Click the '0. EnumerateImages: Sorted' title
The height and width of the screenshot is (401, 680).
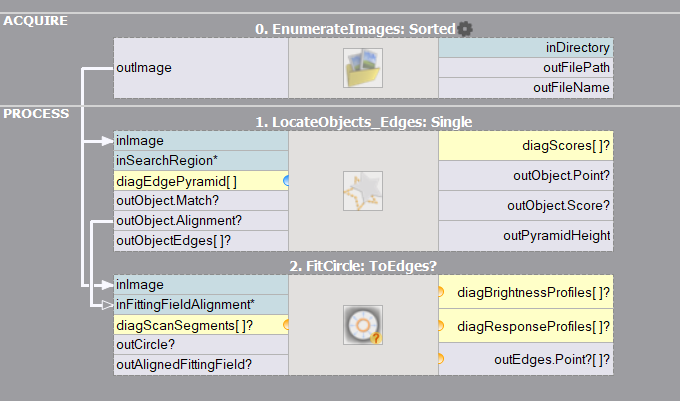[x=355, y=29]
